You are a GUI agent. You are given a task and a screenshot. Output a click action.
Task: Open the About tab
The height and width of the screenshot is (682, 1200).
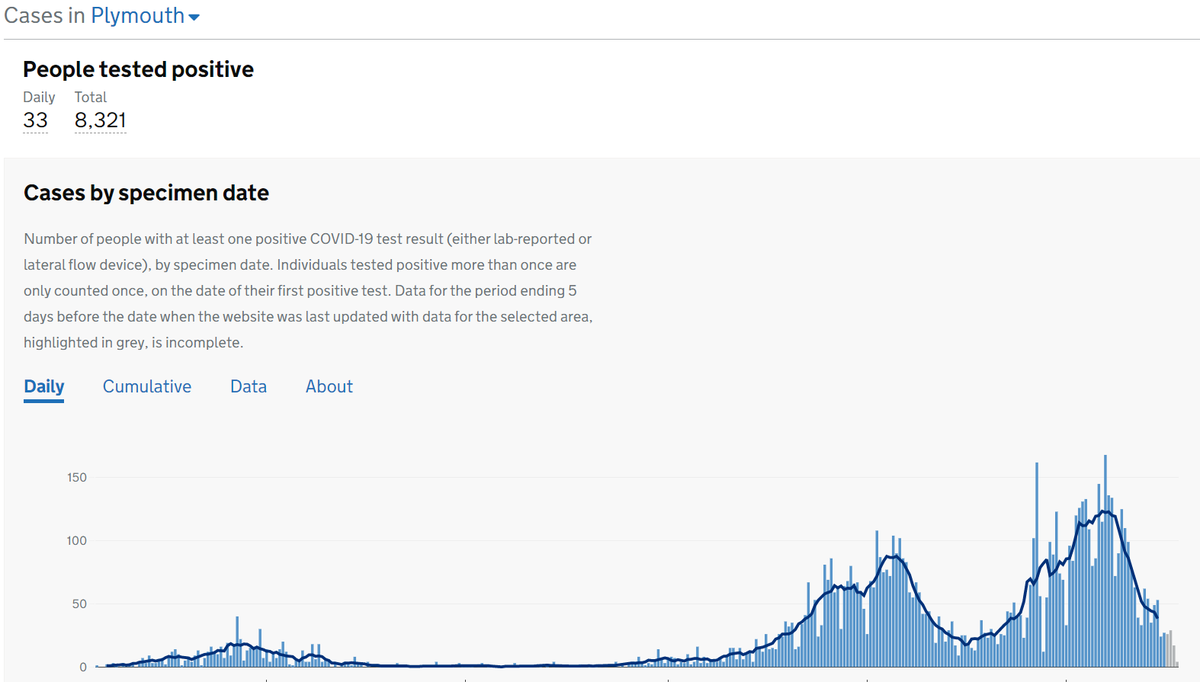pyautogui.click(x=329, y=387)
